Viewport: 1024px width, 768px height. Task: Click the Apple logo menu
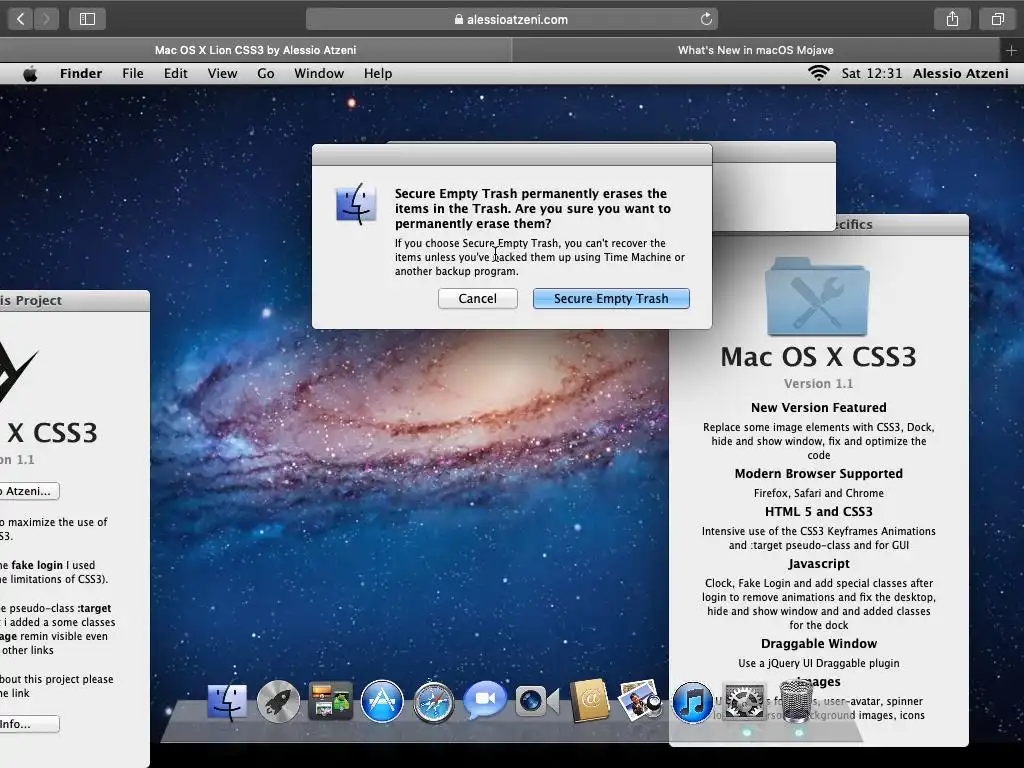click(30, 74)
